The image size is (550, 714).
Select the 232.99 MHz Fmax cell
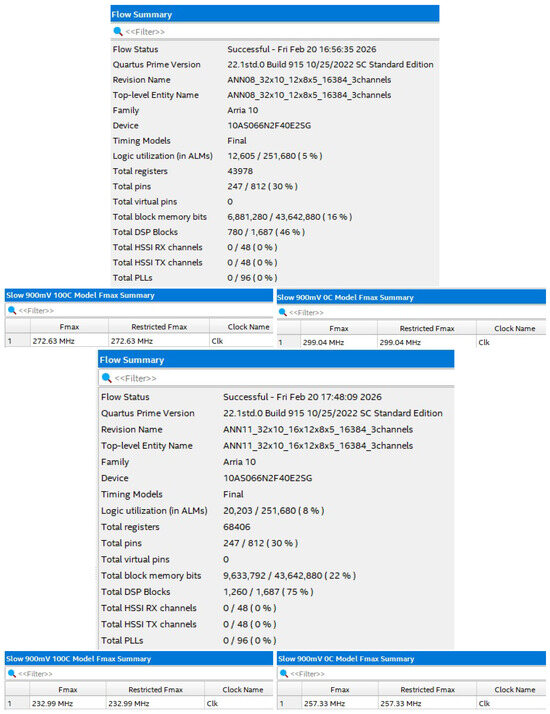[68, 704]
